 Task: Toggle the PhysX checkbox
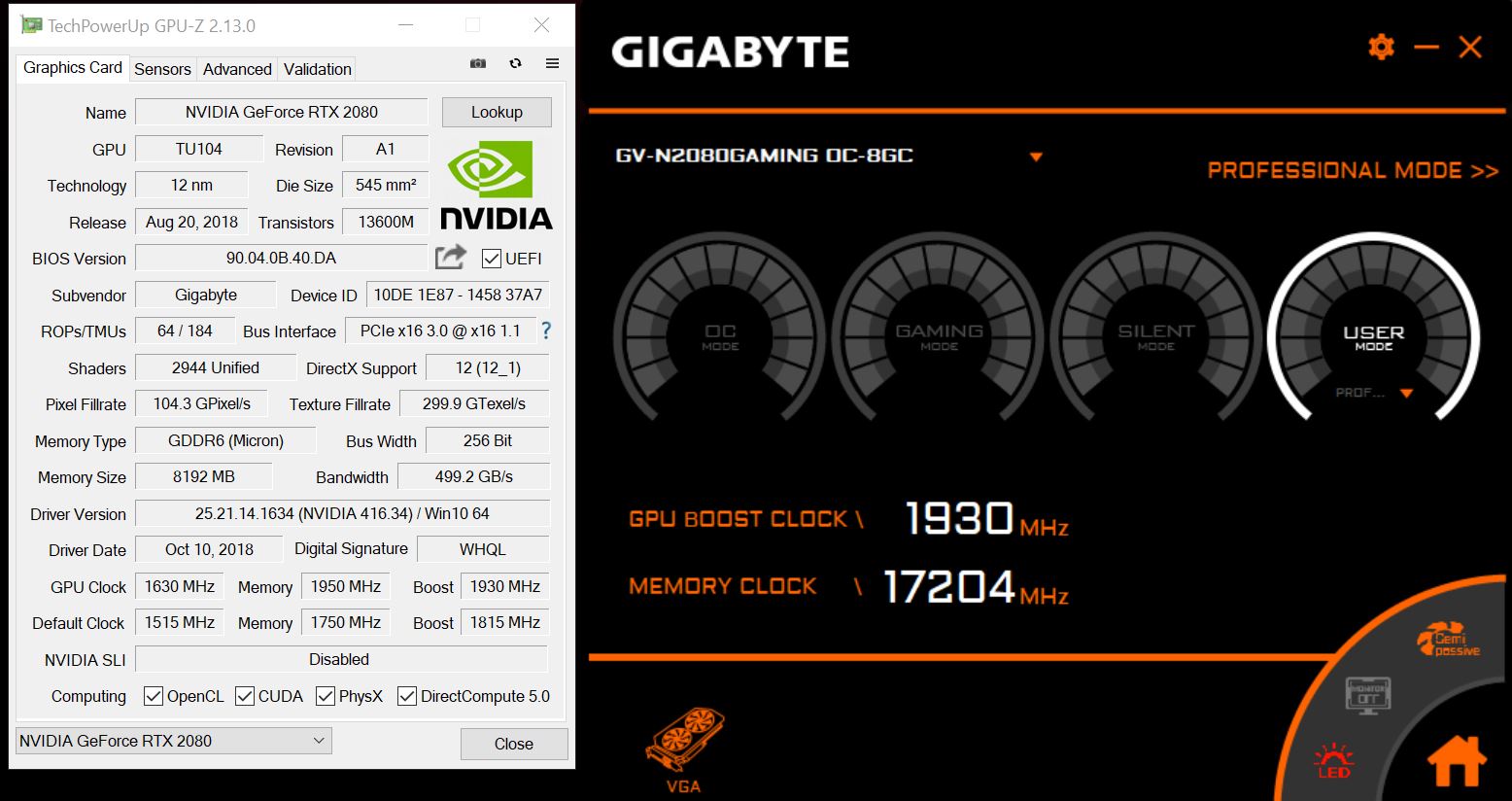pos(326,696)
